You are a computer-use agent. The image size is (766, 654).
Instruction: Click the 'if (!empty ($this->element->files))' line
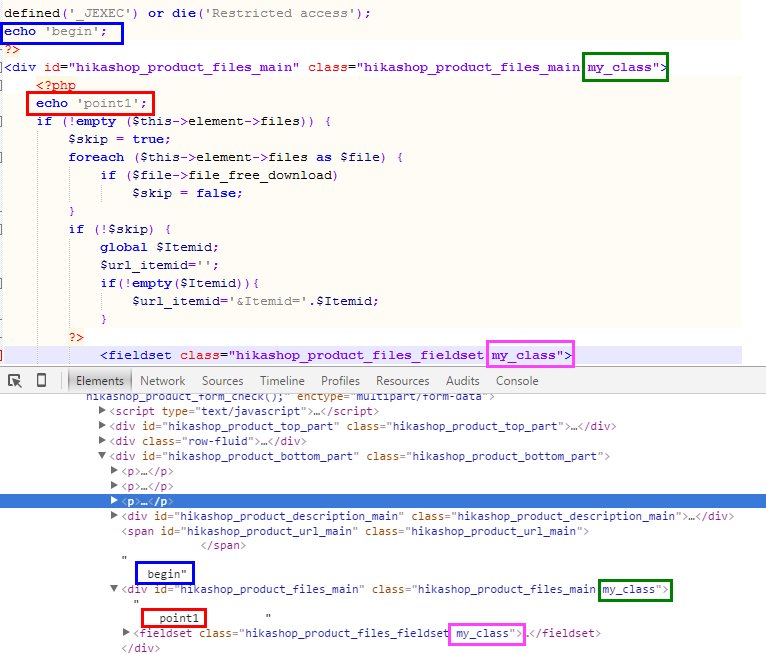coord(184,121)
